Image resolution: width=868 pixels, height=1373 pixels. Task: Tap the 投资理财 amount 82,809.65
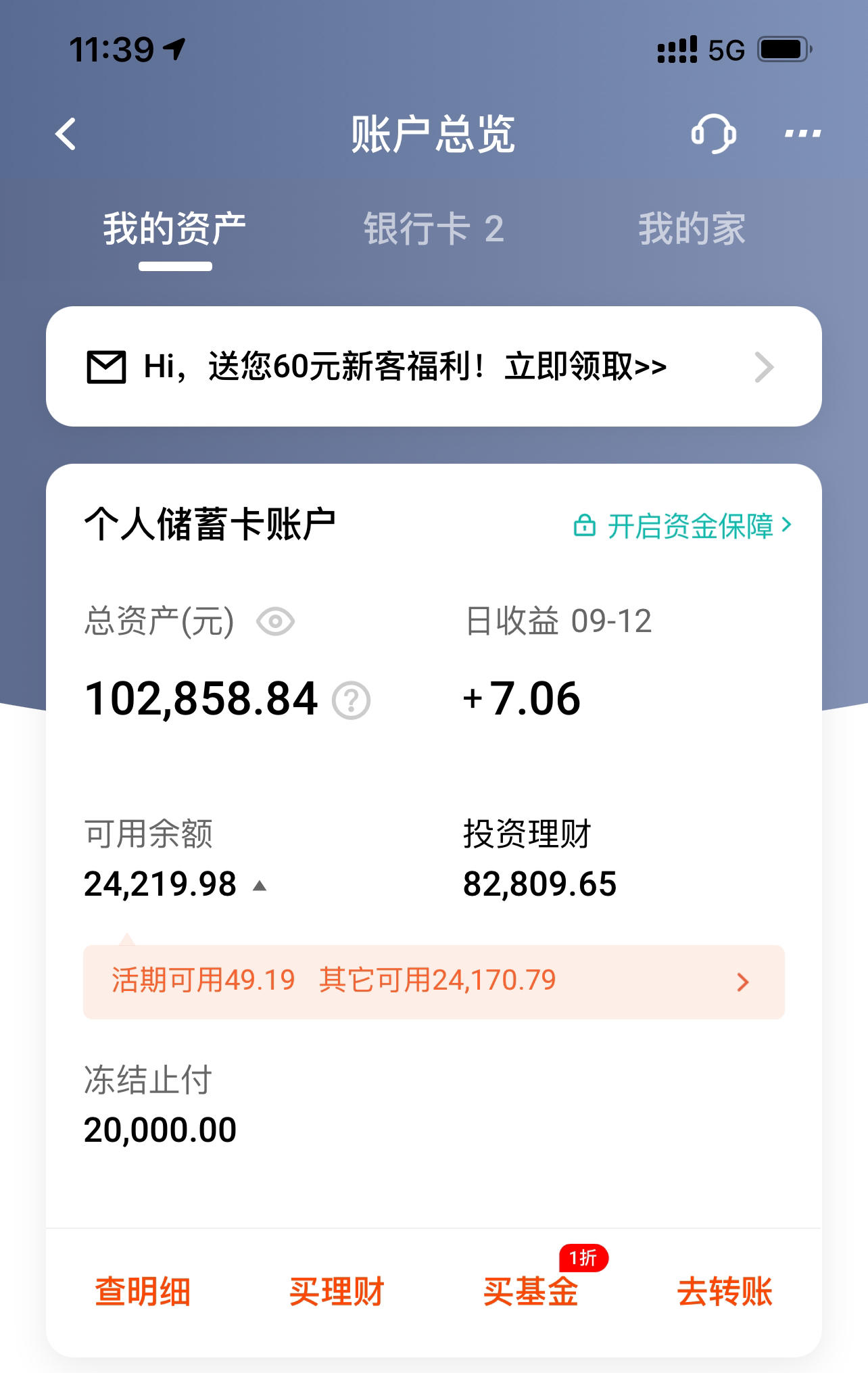[x=540, y=884]
